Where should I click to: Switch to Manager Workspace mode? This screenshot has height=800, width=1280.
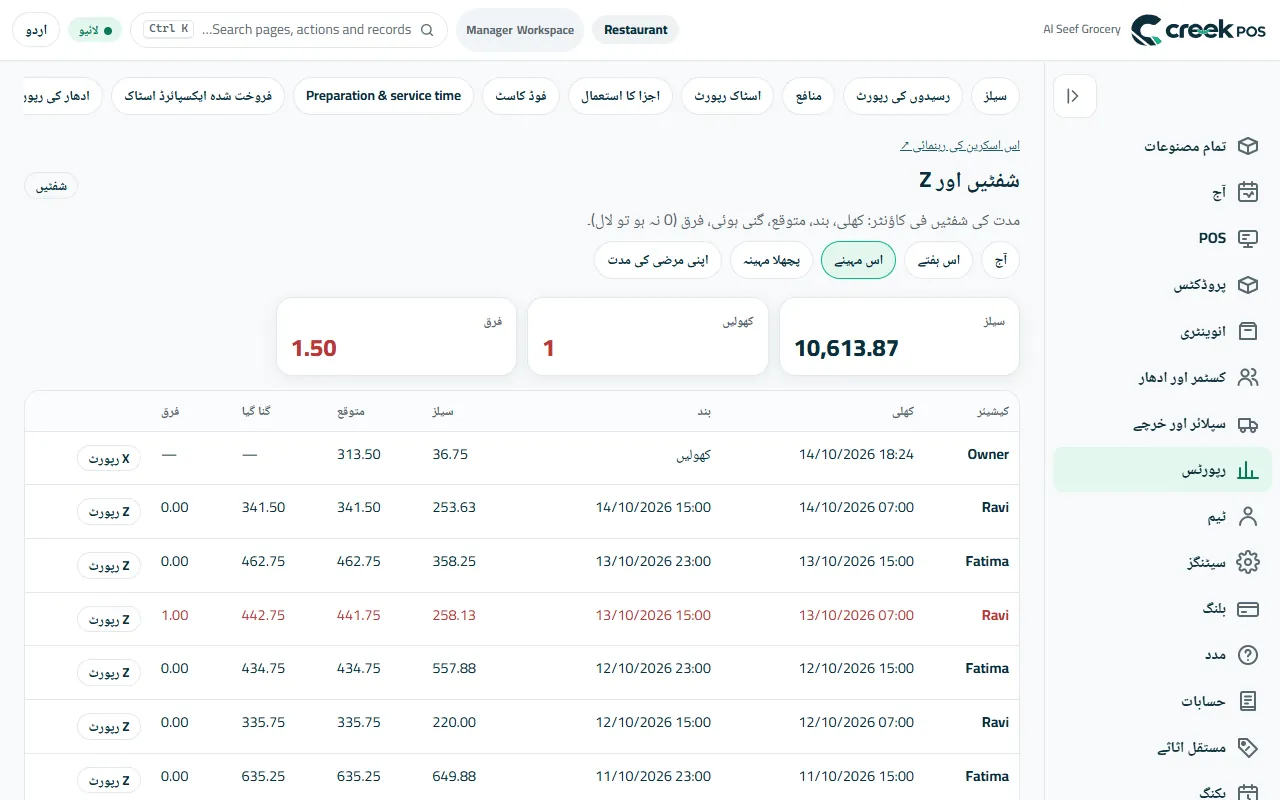tap(520, 30)
